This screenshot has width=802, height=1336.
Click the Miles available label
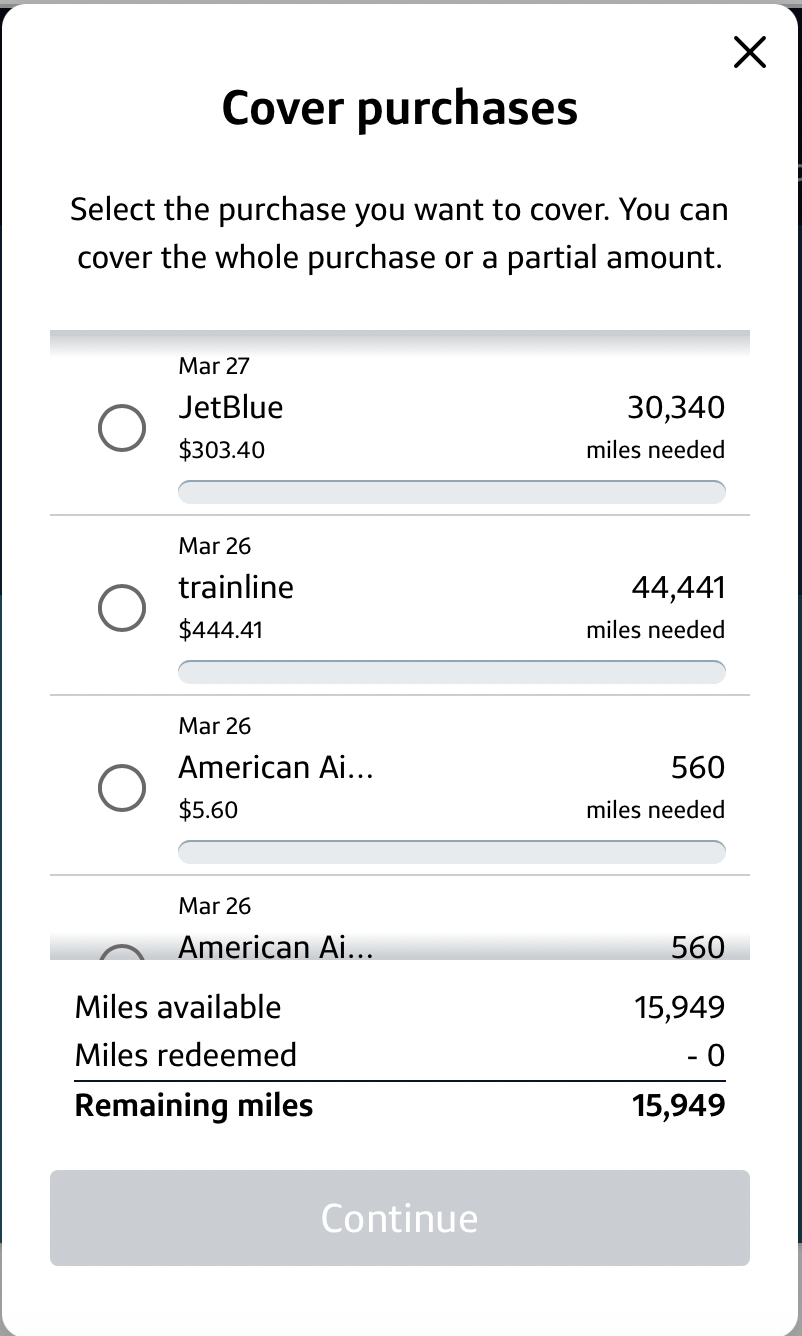[178, 1007]
